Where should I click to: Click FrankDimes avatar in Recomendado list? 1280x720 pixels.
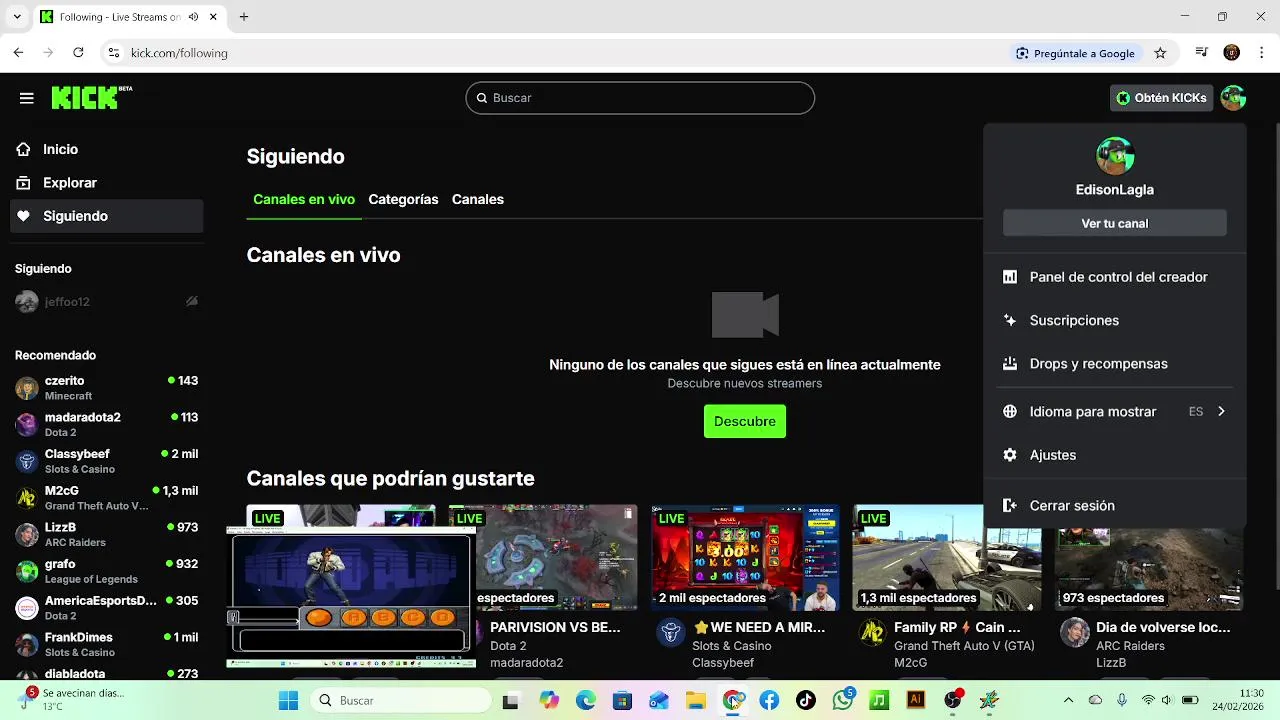27,644
